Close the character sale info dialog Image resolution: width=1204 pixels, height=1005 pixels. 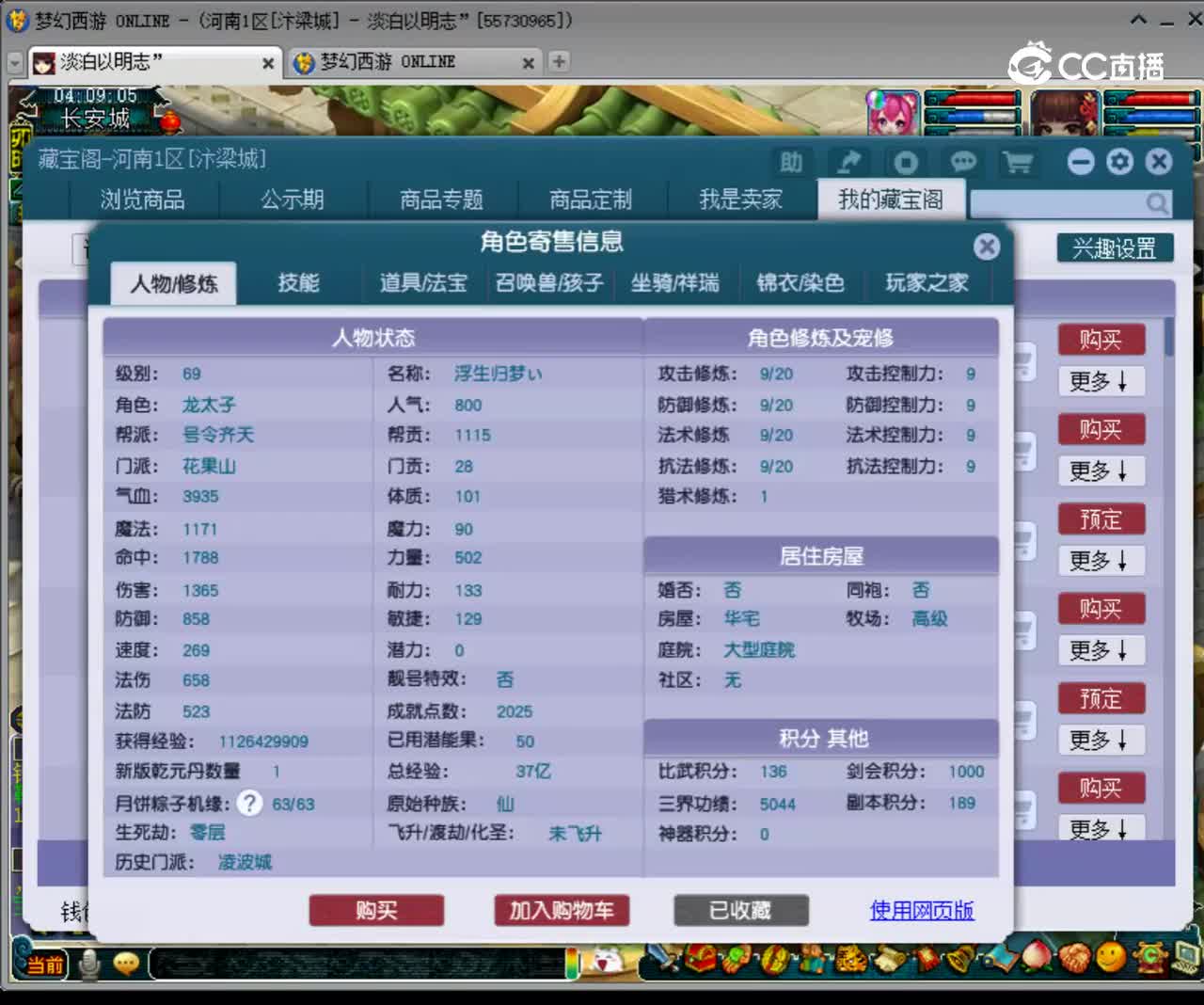(986, 247)
